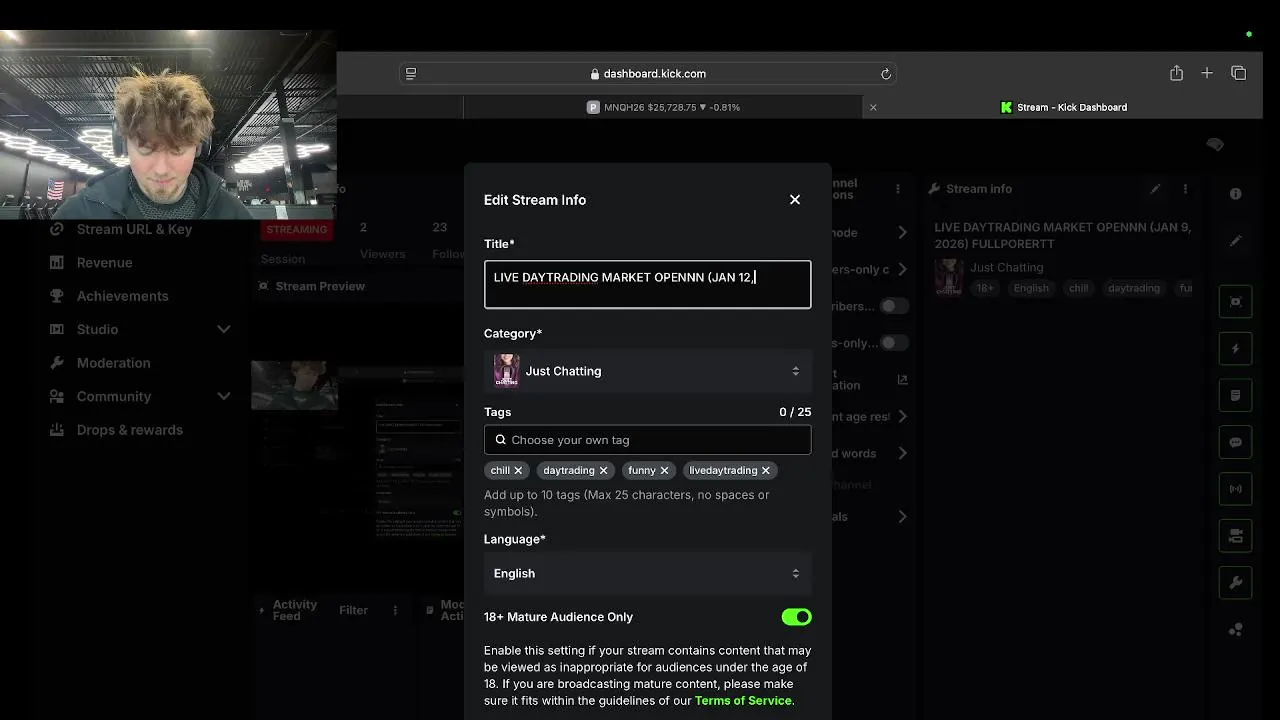
Task: Open the Safari Share menu
Action: tap(1176, 73)
